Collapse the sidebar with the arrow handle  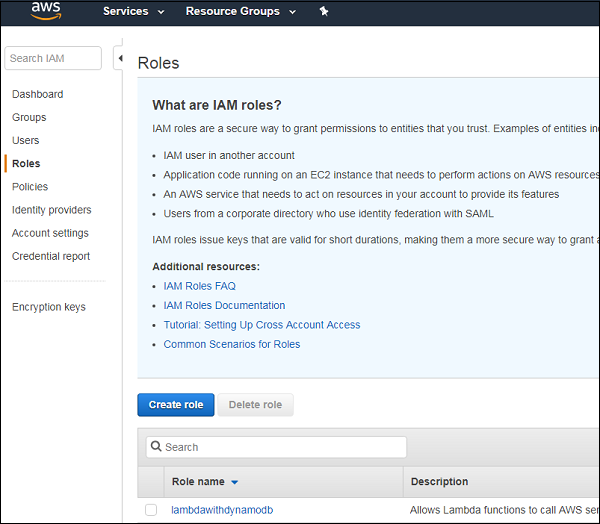(120, 58)
